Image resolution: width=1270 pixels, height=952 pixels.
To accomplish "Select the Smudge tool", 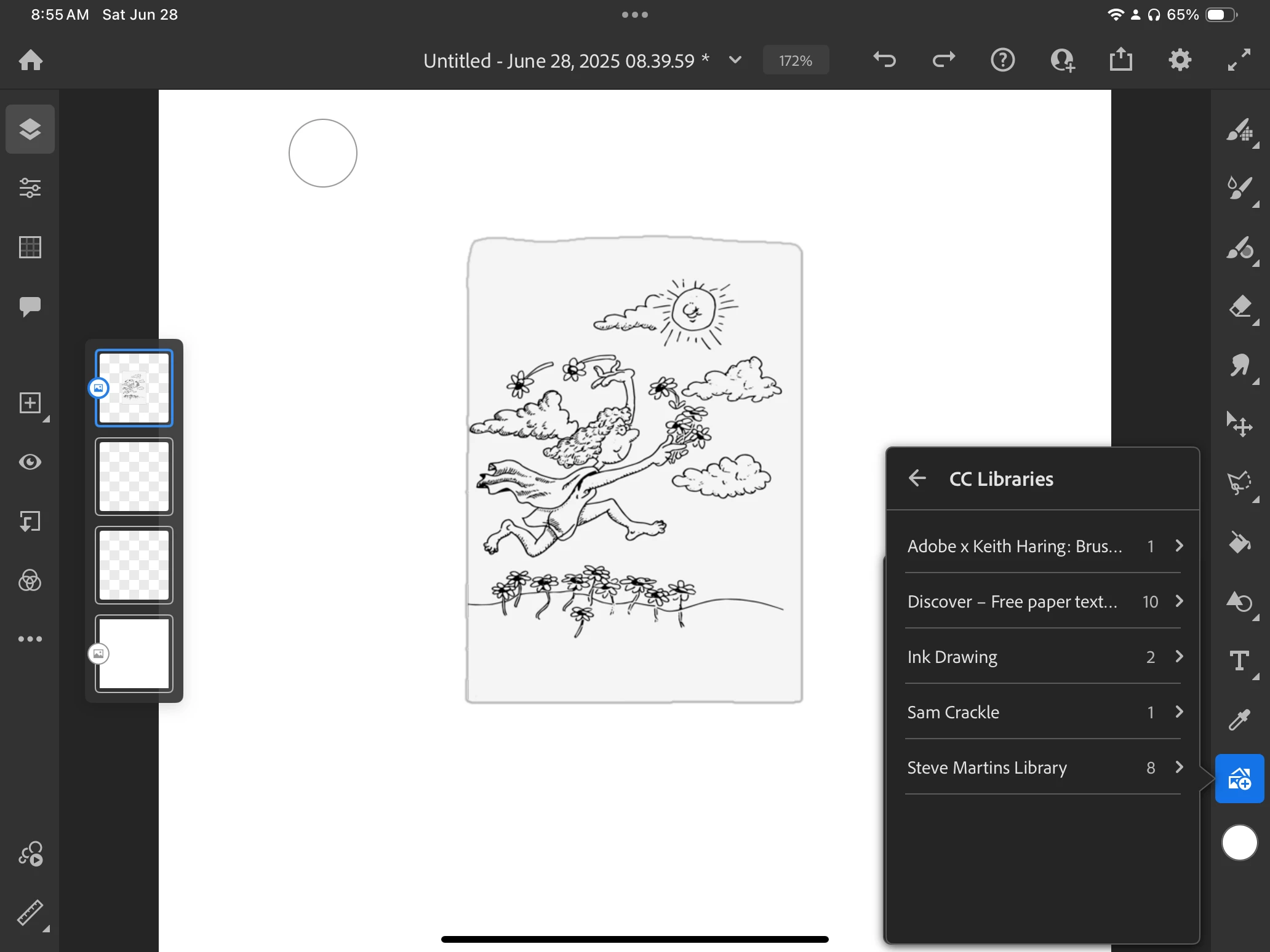I will point(1239,365).
